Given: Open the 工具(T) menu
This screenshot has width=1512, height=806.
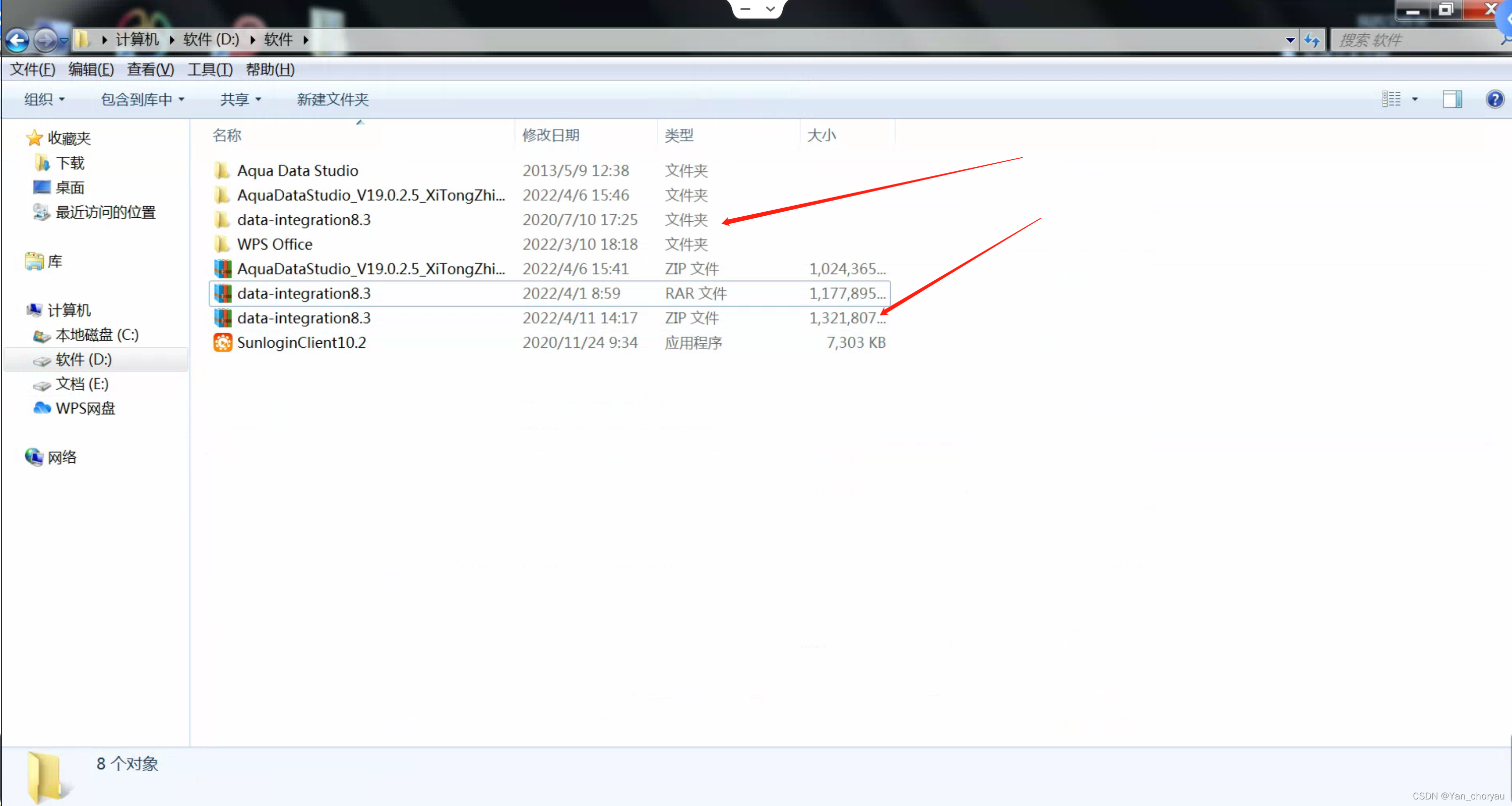Looking at the screenshot, I should tap(210, 69).
